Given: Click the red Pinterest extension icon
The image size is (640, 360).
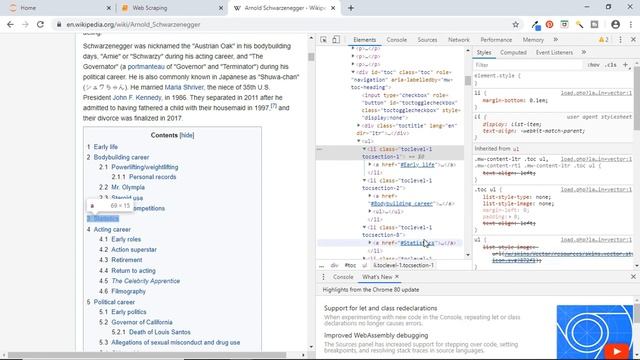Looking at the screenshot, I should click(x=549, y=24).
